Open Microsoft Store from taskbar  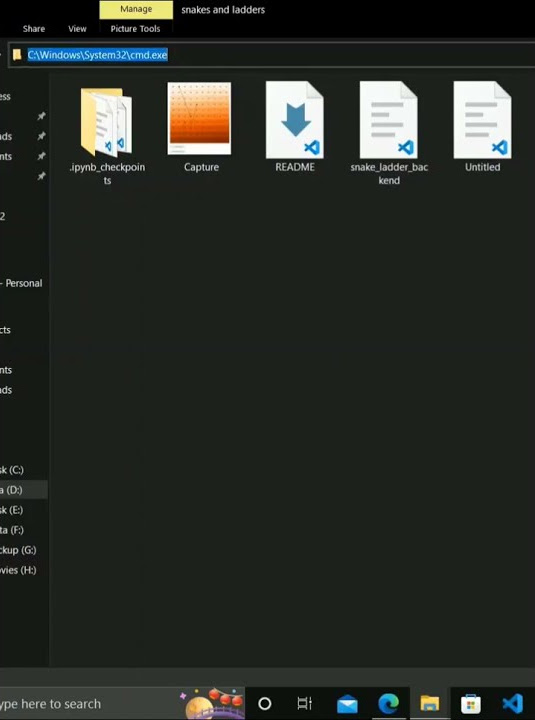(x=471, y=704)
